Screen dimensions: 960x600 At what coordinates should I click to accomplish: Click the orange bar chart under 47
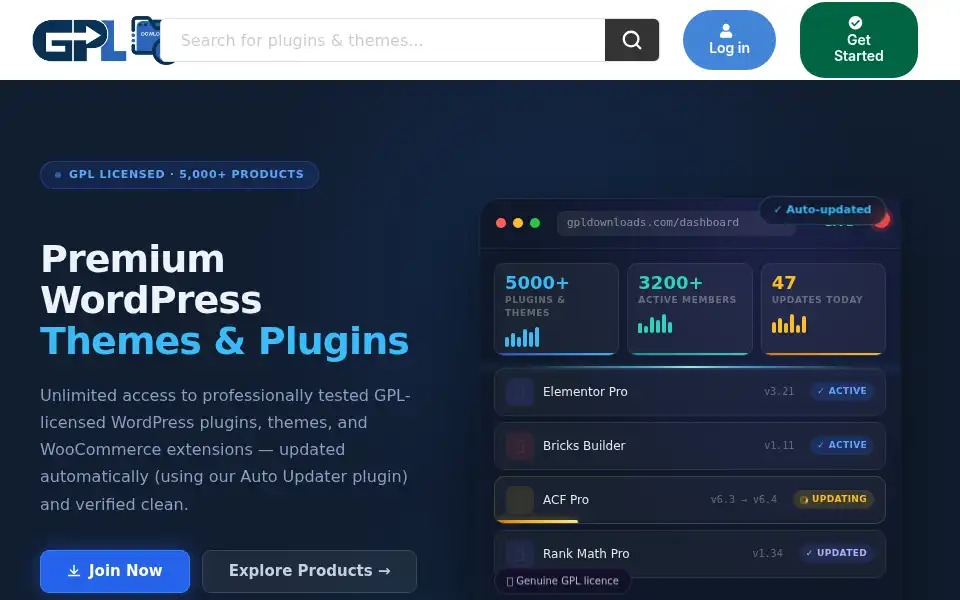coord(789,324)
